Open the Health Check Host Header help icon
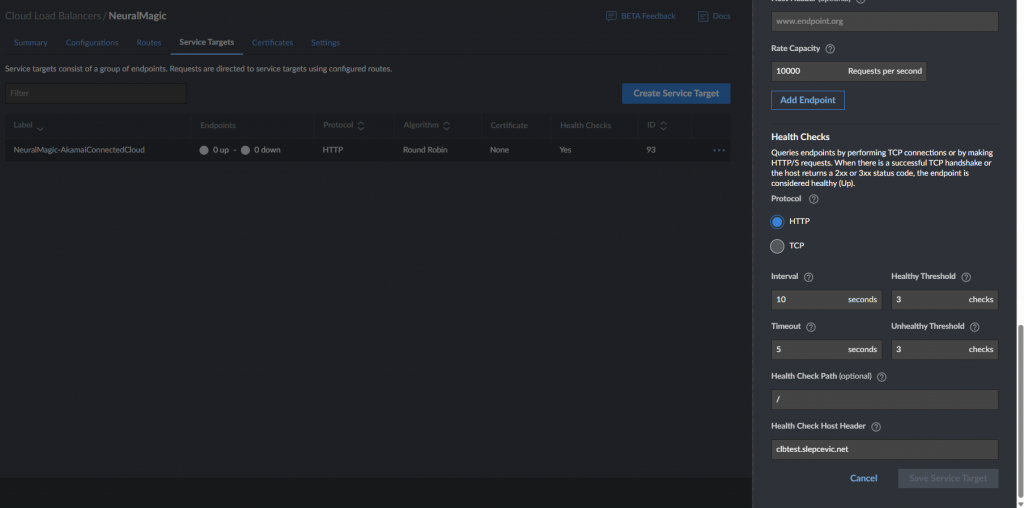The width and height of the screenshot is (1024, 508). click(876, 427)
